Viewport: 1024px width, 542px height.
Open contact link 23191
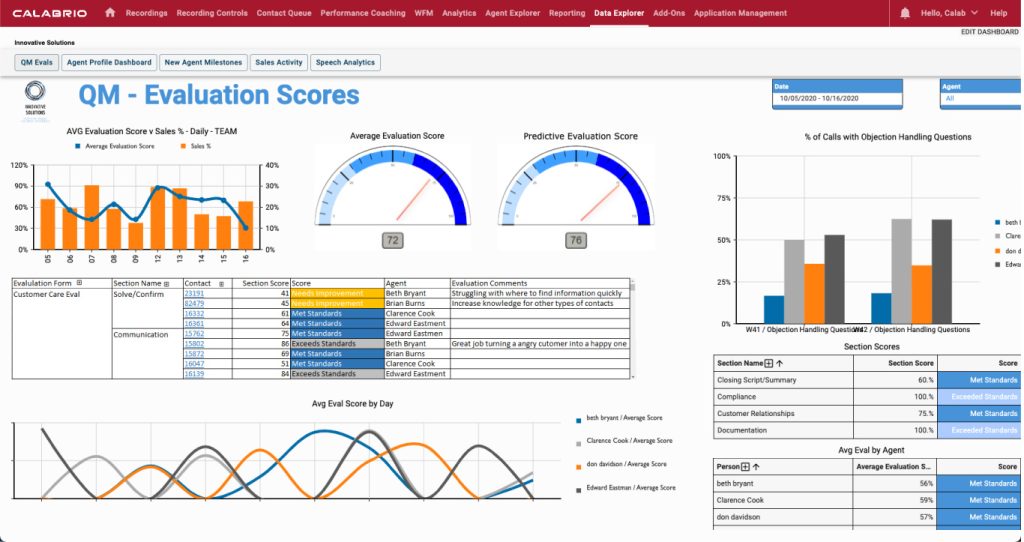click(x=193, y=293)
